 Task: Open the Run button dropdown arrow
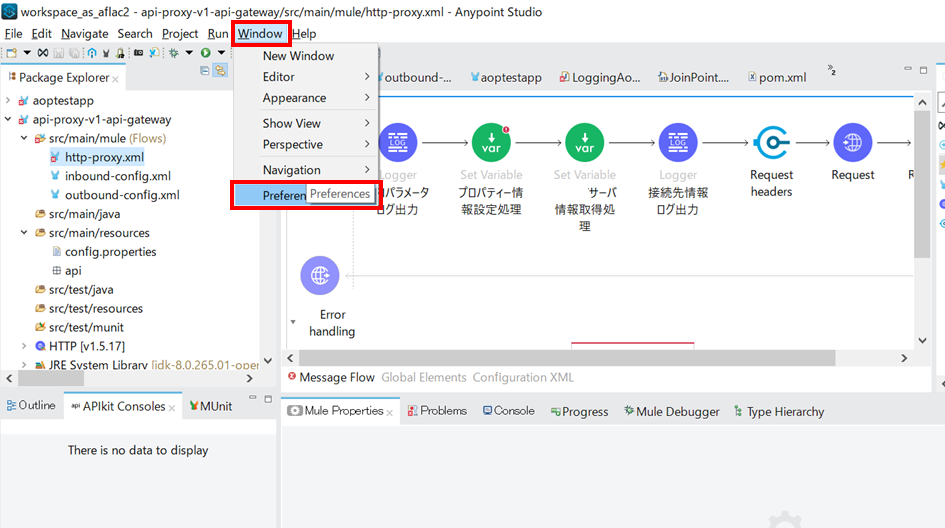point(220,53)
